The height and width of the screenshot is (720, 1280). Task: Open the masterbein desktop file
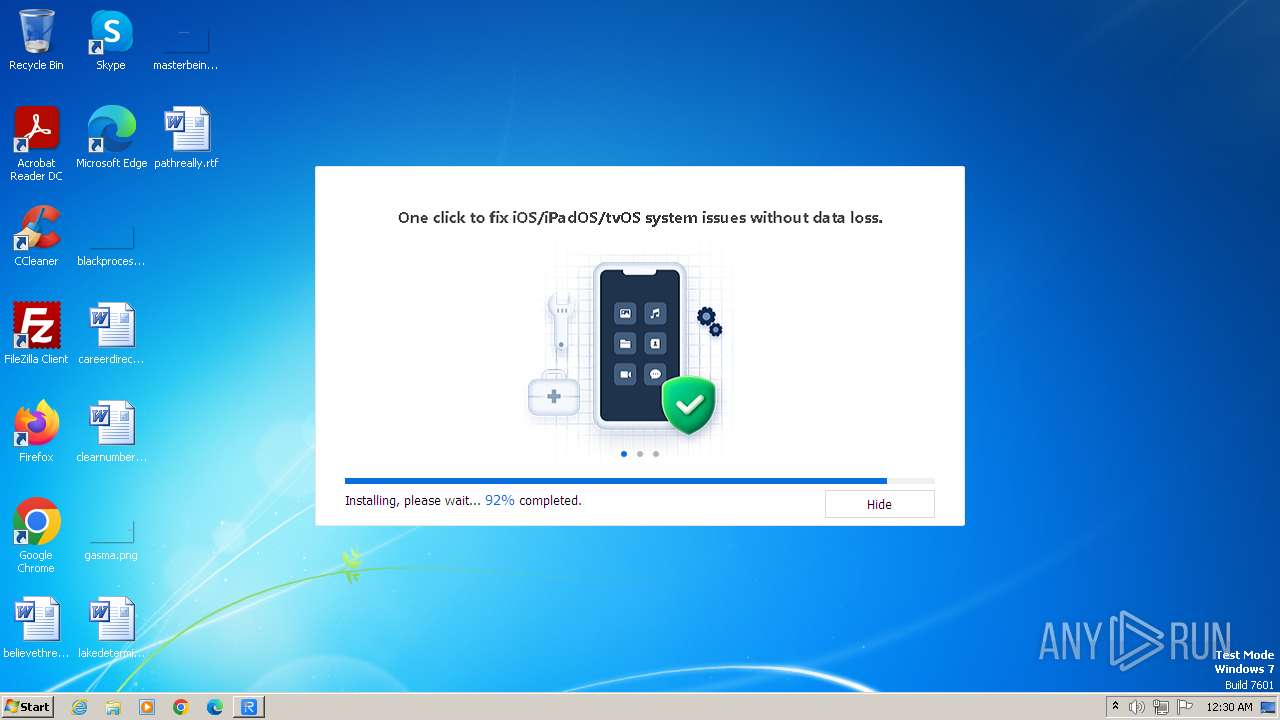[185, 40]
